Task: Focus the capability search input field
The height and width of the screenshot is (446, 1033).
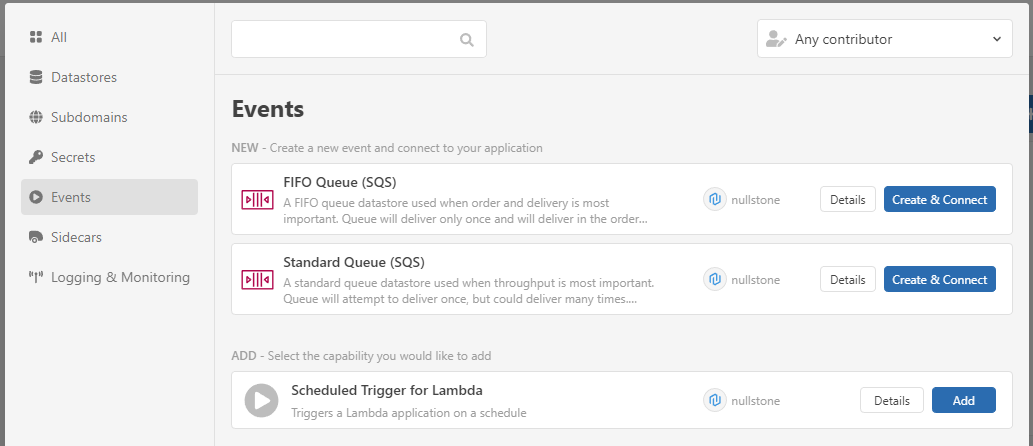Action: pyautogui.click(x=345, y=40)
